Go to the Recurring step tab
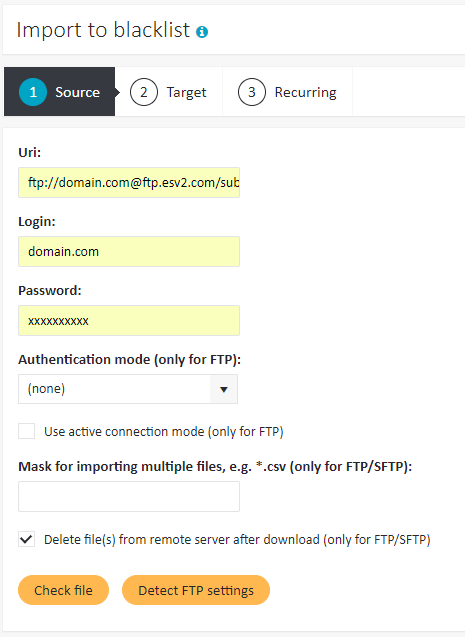This screenshot has height=637, width=465. coord(288,92)
